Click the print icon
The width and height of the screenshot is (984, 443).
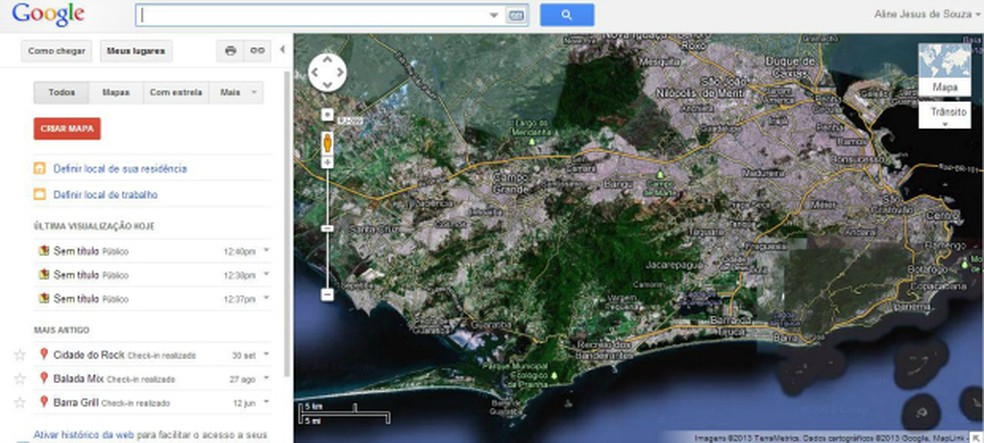(x=231, y=51)
